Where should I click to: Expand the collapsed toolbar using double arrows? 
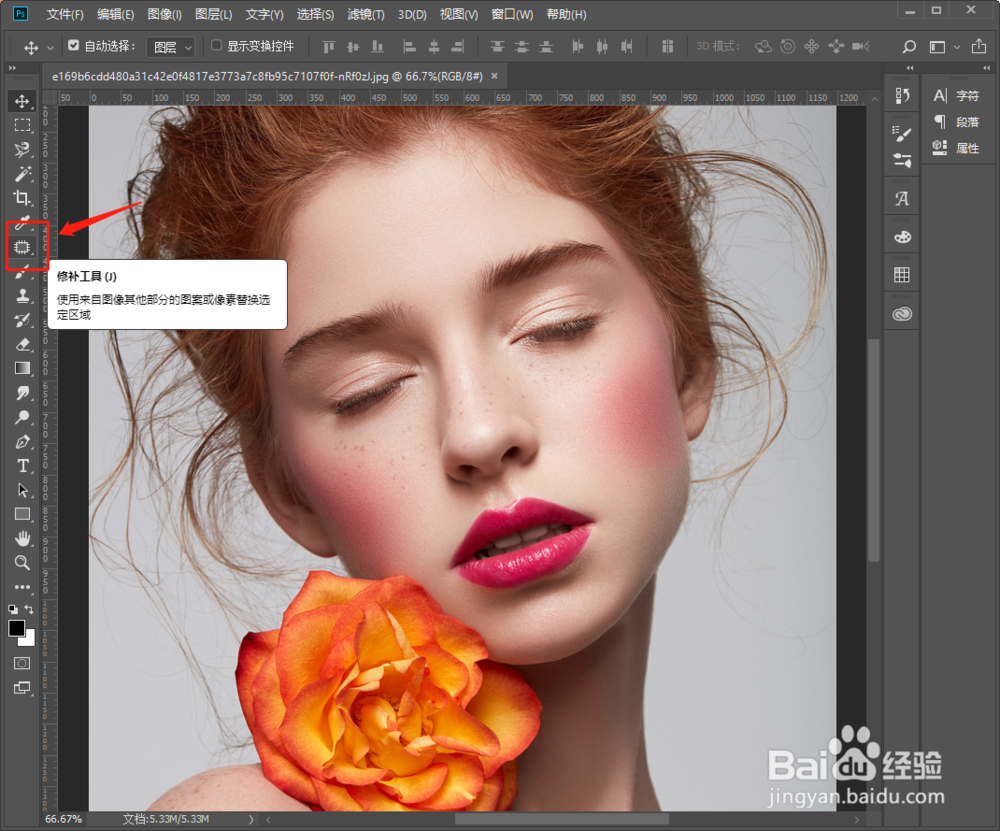click(x=12, y=68)
